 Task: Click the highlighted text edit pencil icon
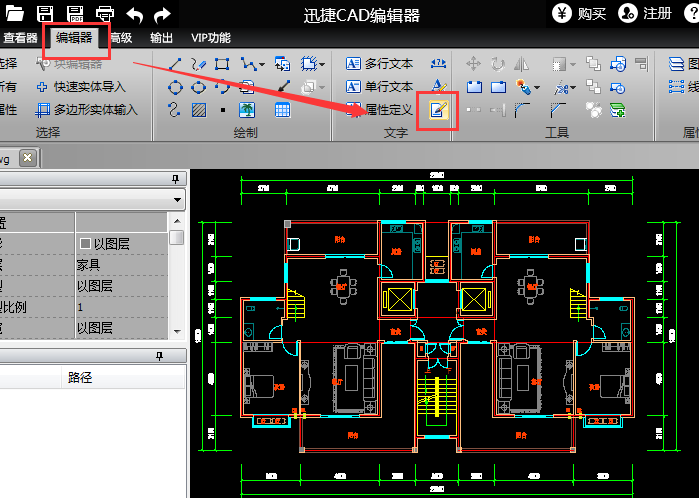click(x=437, y=110)
